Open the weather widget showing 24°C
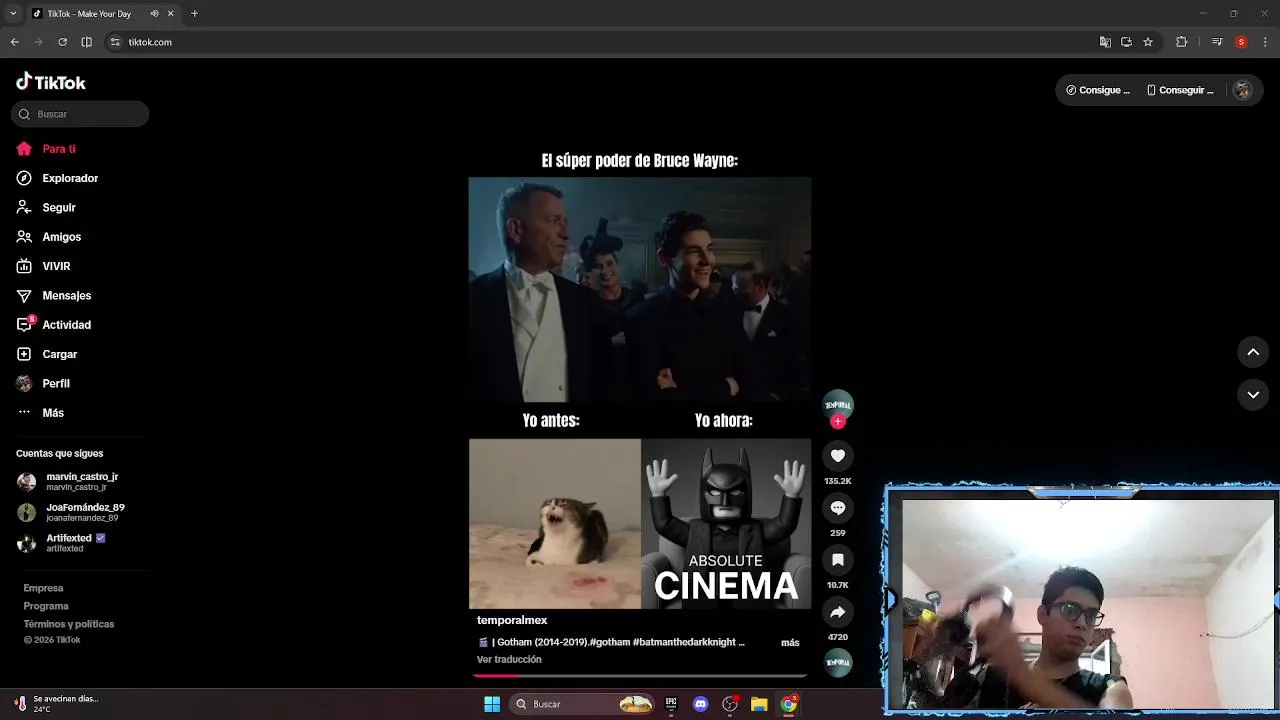 coord(58,704)
